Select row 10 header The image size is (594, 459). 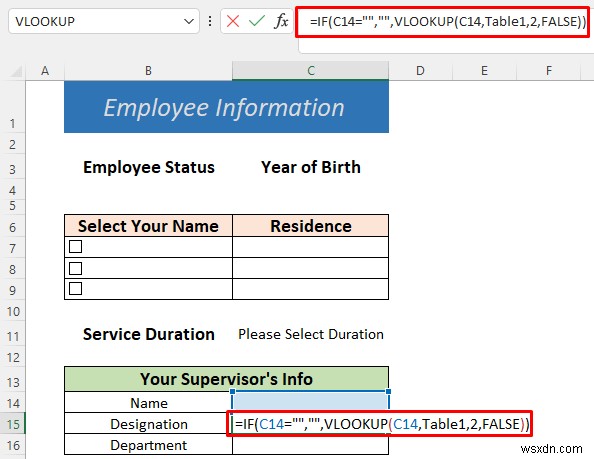point(13,311)
